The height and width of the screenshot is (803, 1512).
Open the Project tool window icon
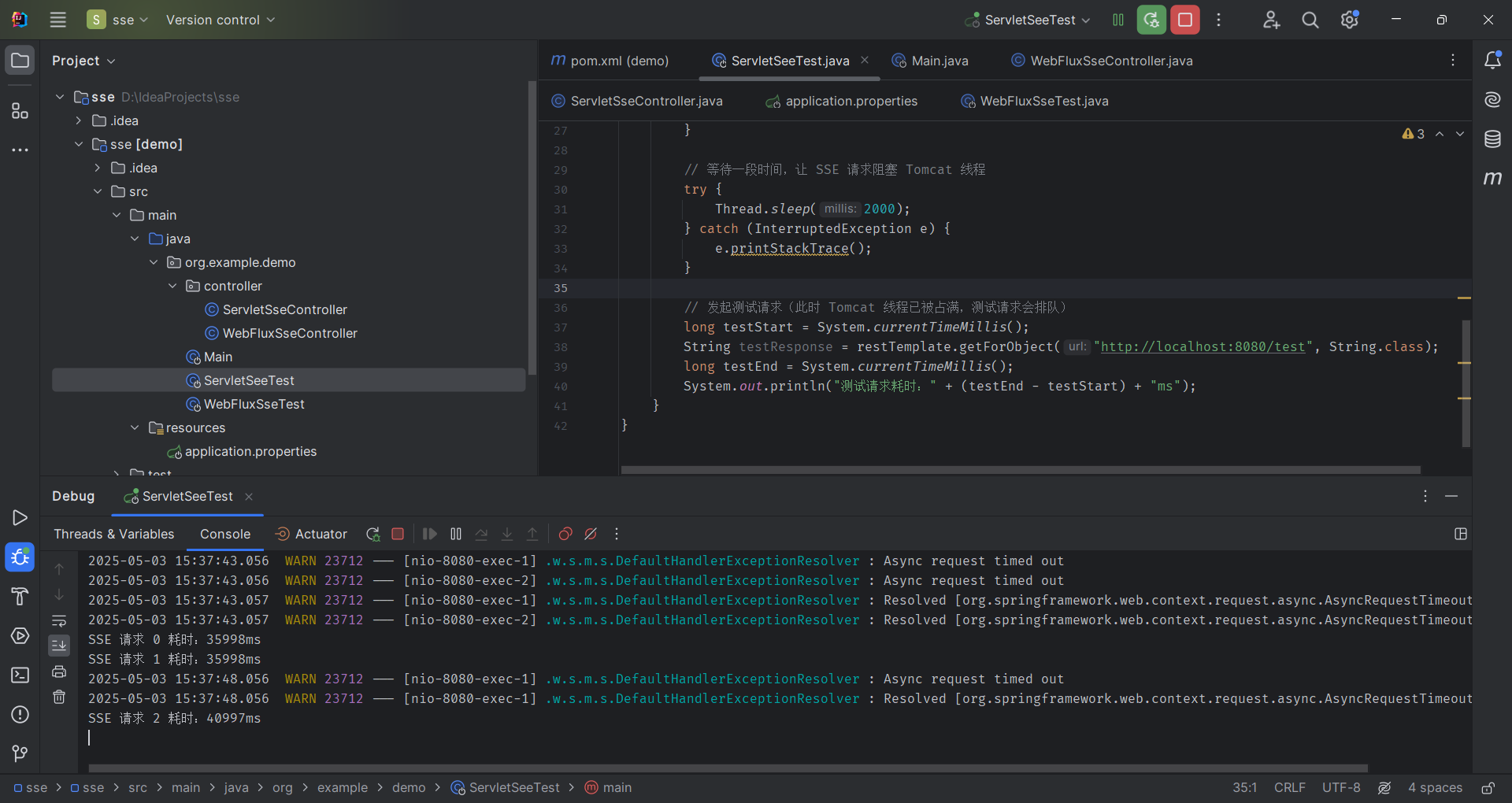[x=20, y=61]
